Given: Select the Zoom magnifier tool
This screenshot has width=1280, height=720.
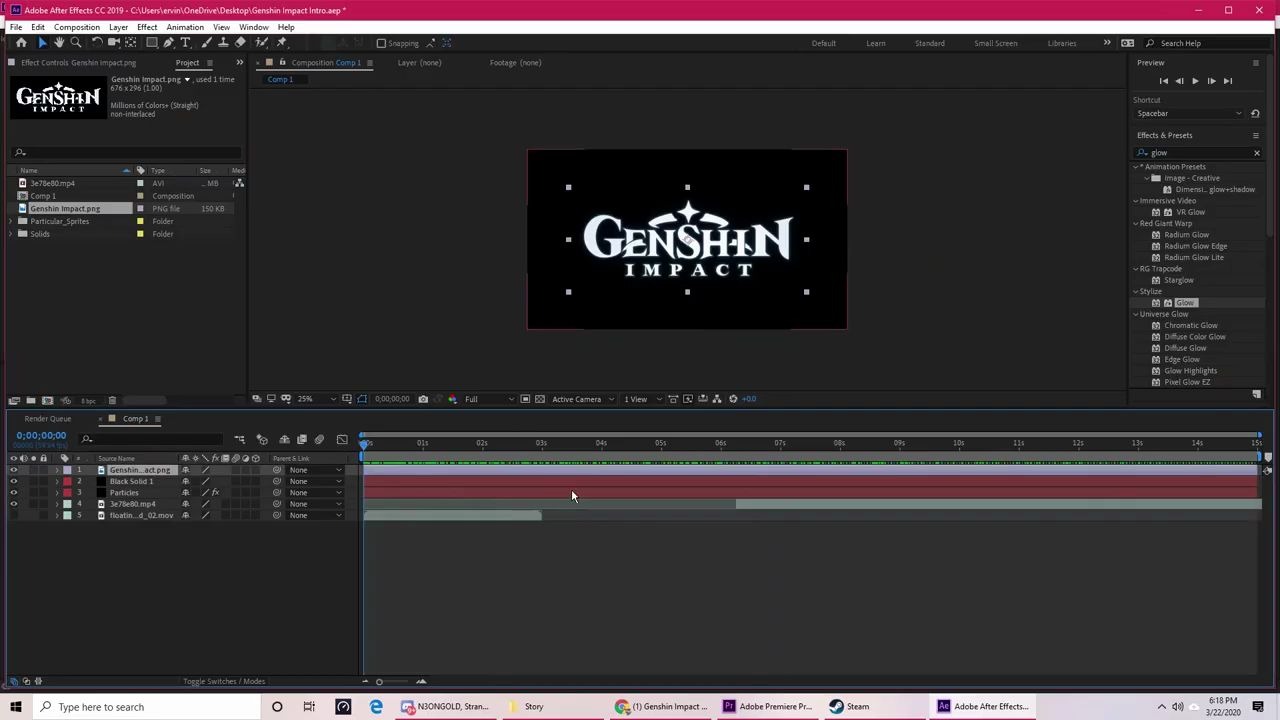Looking at the screenshot, I should [x=76, y=43].
